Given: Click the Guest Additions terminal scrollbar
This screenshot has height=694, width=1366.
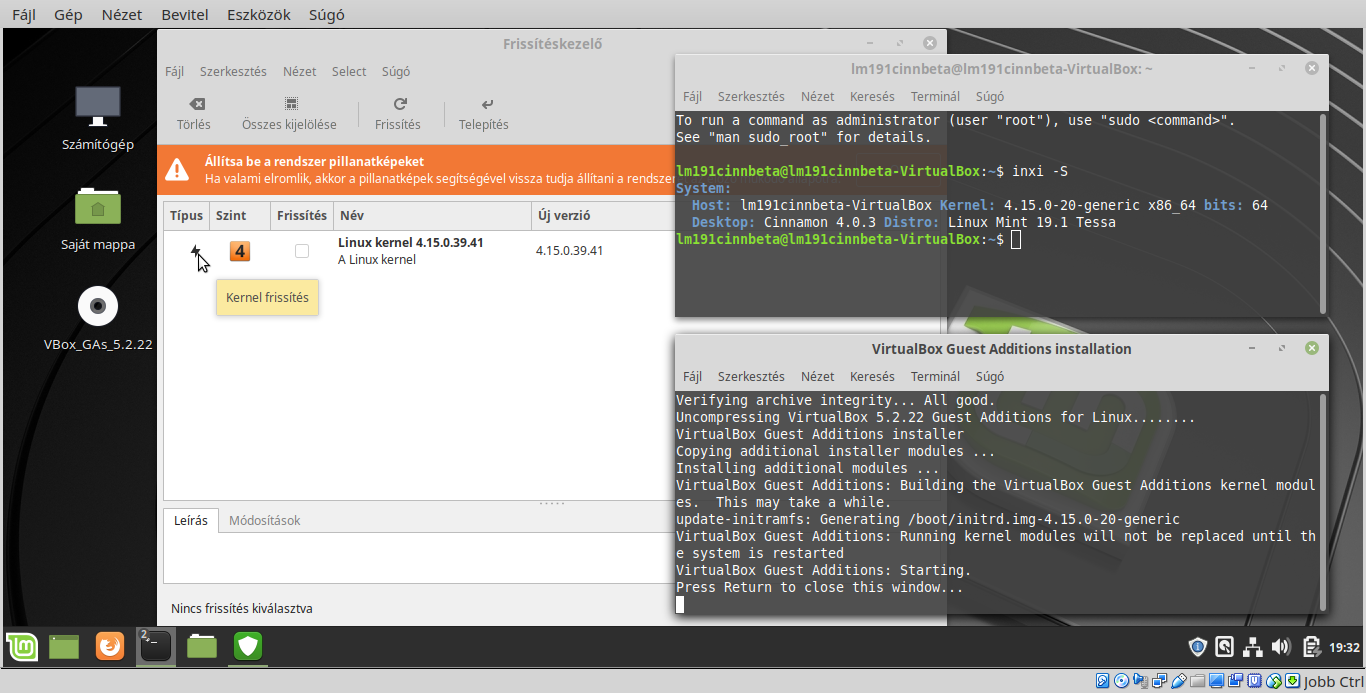Looking at the screenshot, I should (x=1323, y=500).
